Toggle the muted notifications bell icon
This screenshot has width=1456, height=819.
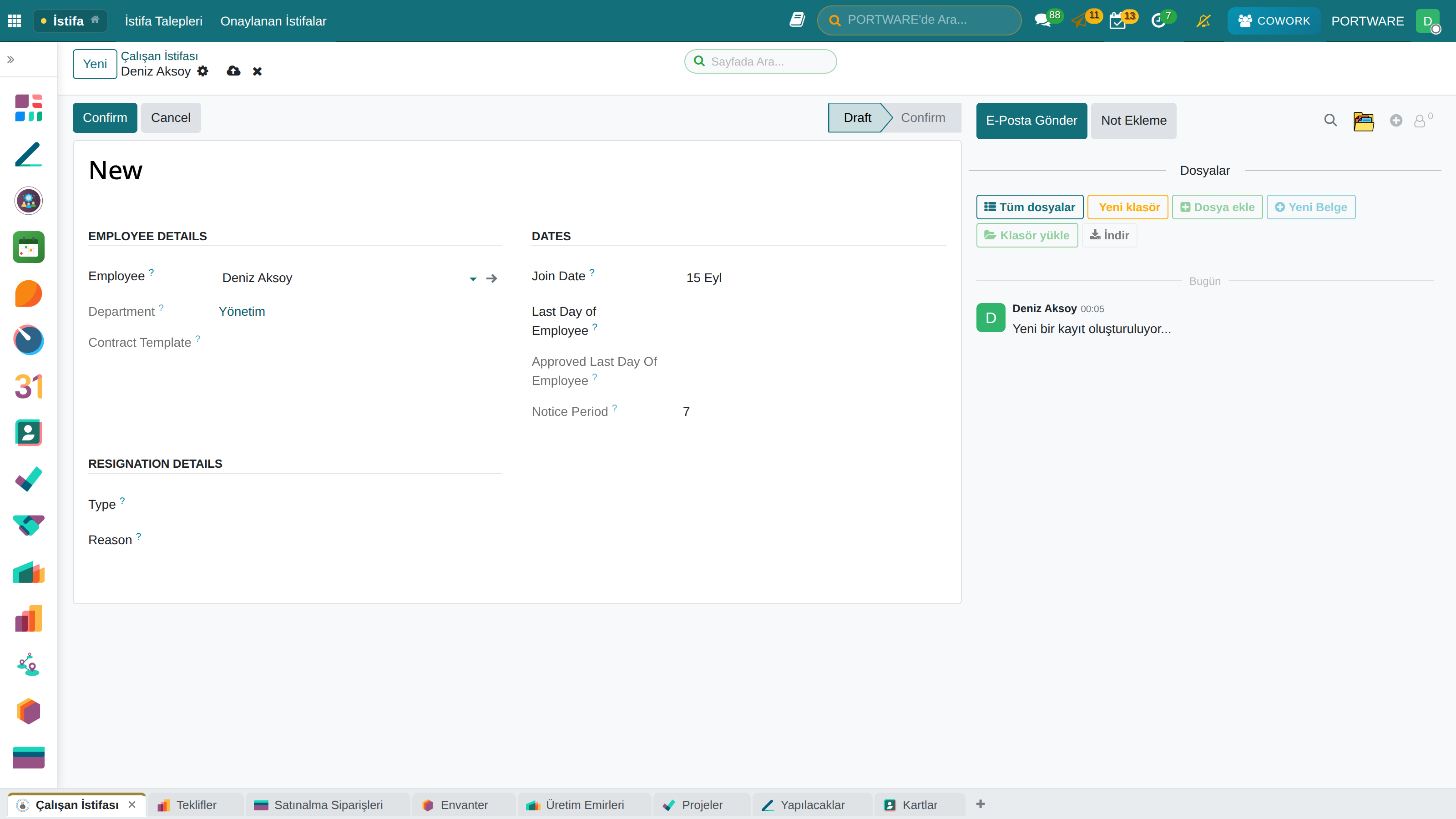pyautogui.click(x=1203, y=21)
